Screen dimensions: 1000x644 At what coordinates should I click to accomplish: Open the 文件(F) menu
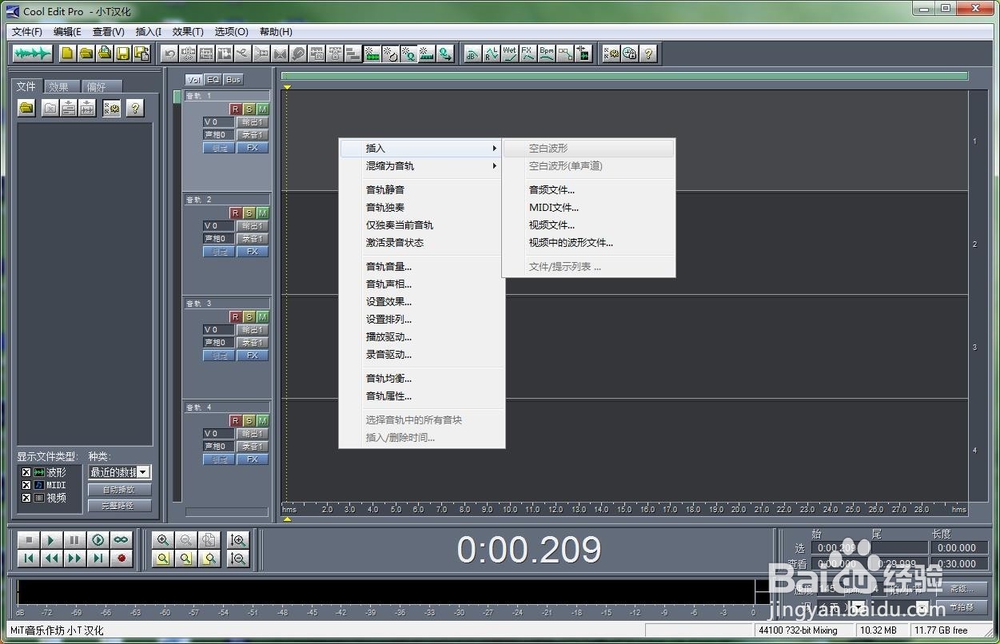pyautogui.click(x=27, y=31)
